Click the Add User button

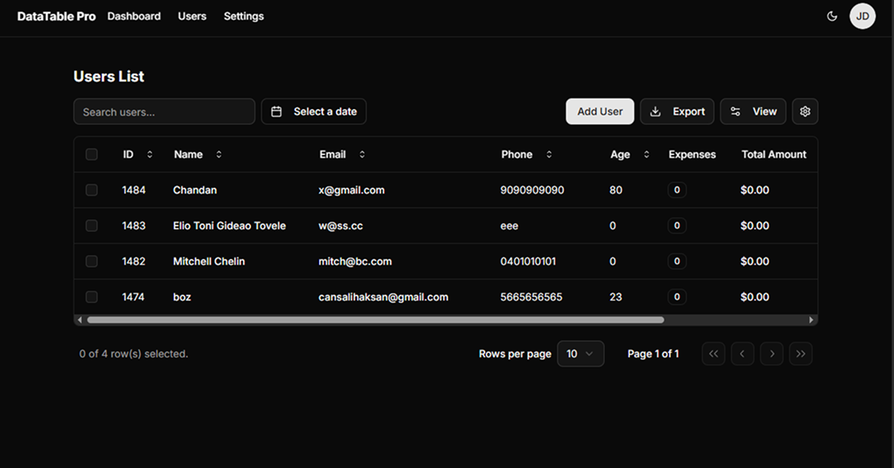600,112
